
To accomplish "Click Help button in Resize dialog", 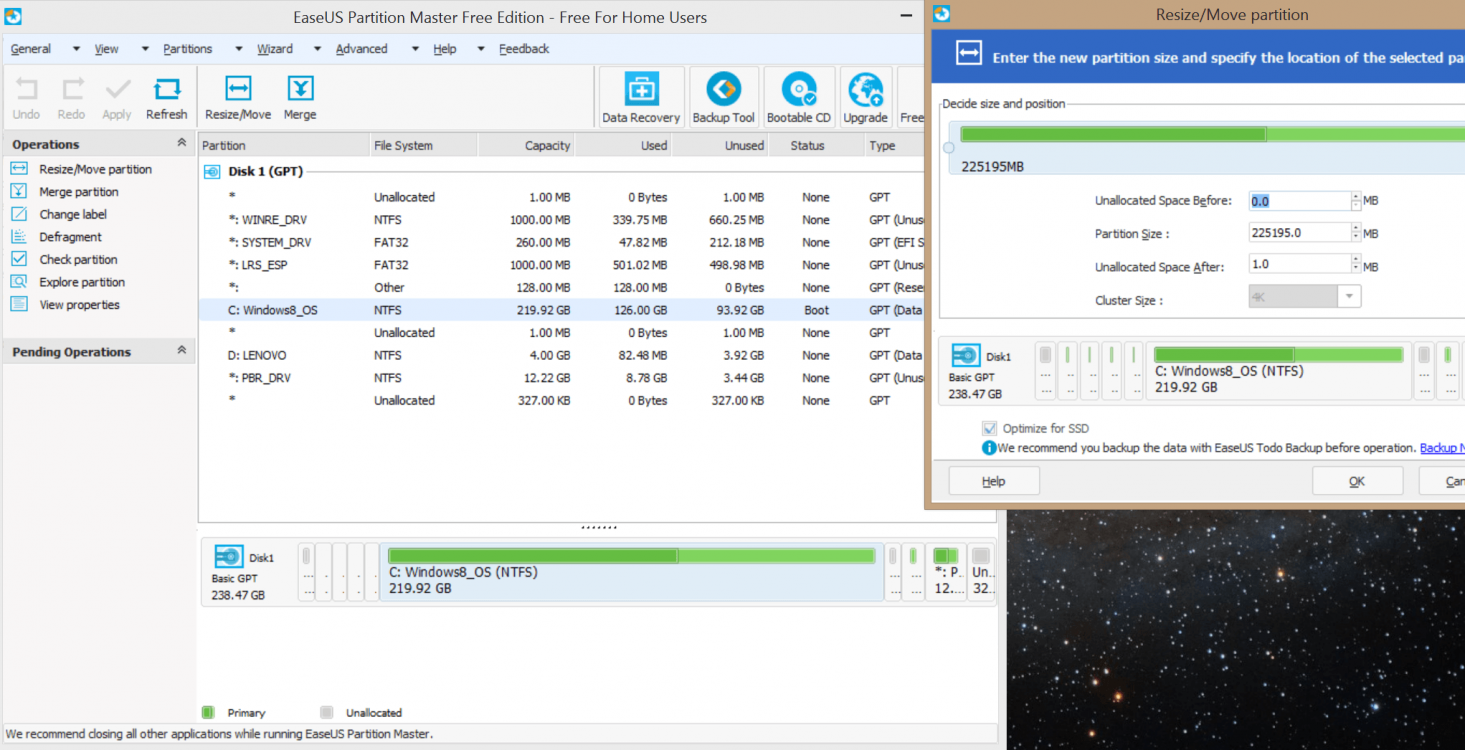I will 994,481.
